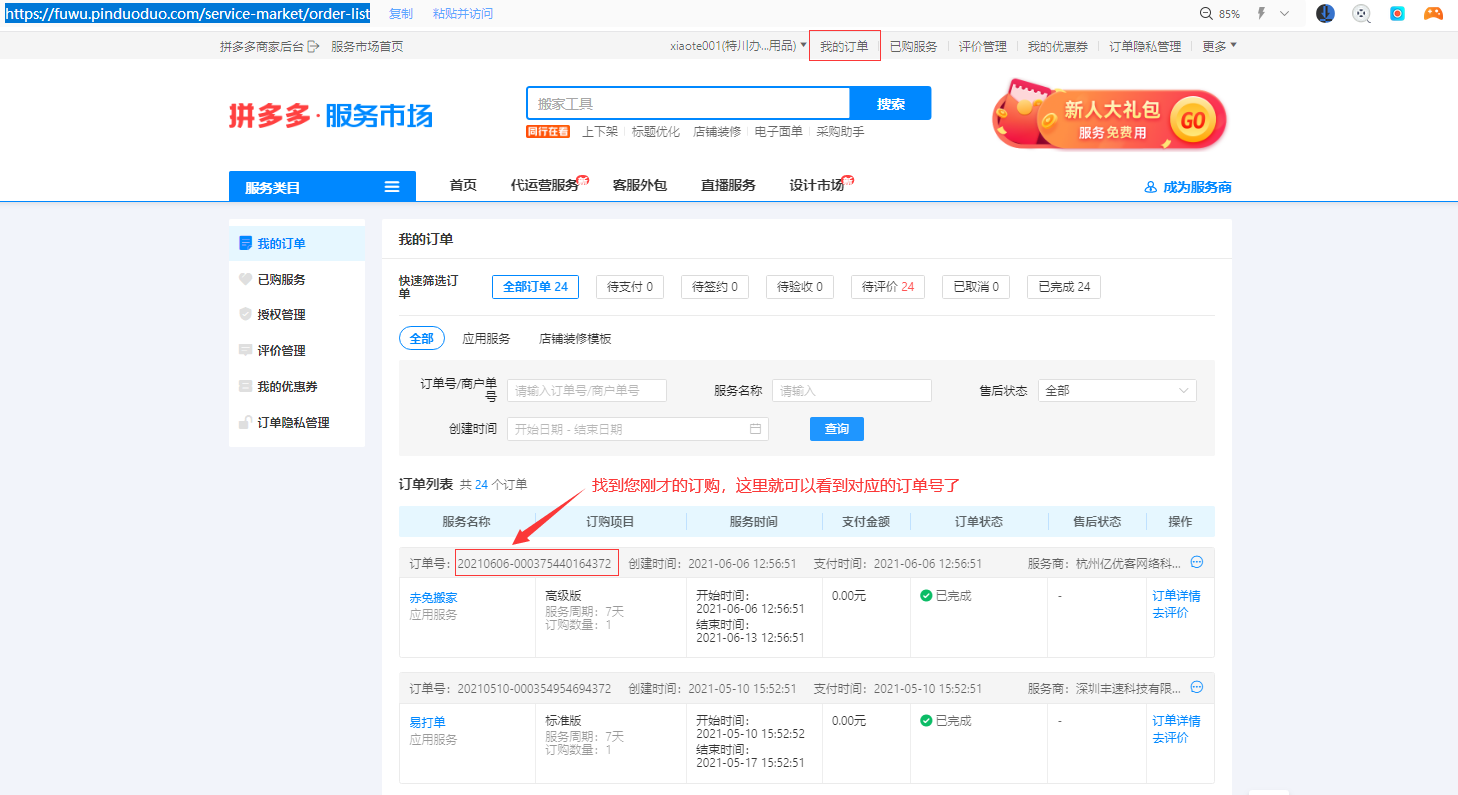Click the calendar icon in date field
Screen dimensions: 1458x795
point(755,429)
